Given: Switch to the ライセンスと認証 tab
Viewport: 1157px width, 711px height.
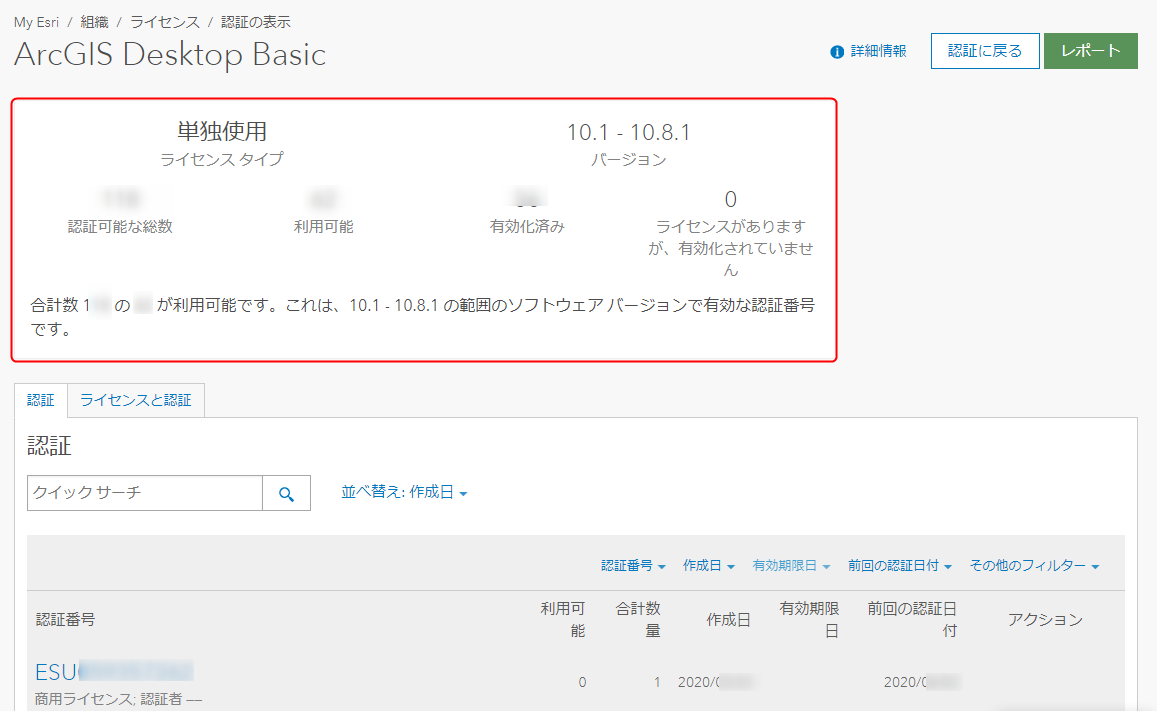Looking at the screenshot, I should pos(136,400).
